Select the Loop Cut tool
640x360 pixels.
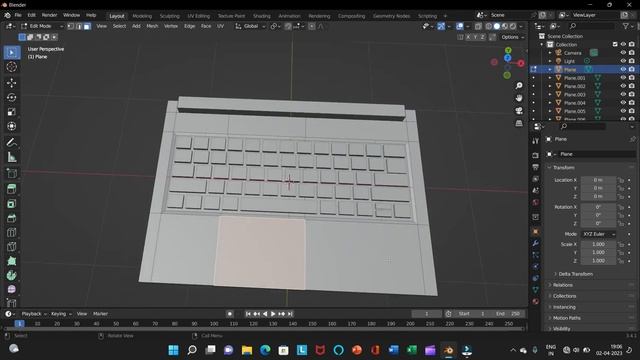tap(11, 233)
